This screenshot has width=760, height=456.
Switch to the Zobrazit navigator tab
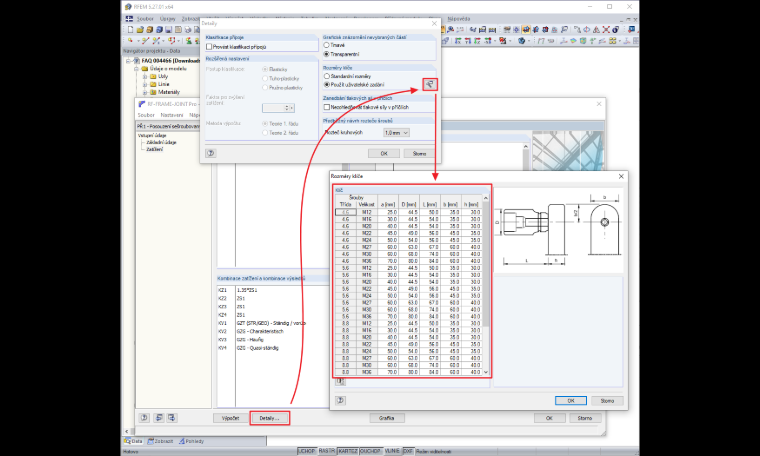coord(160,441)
